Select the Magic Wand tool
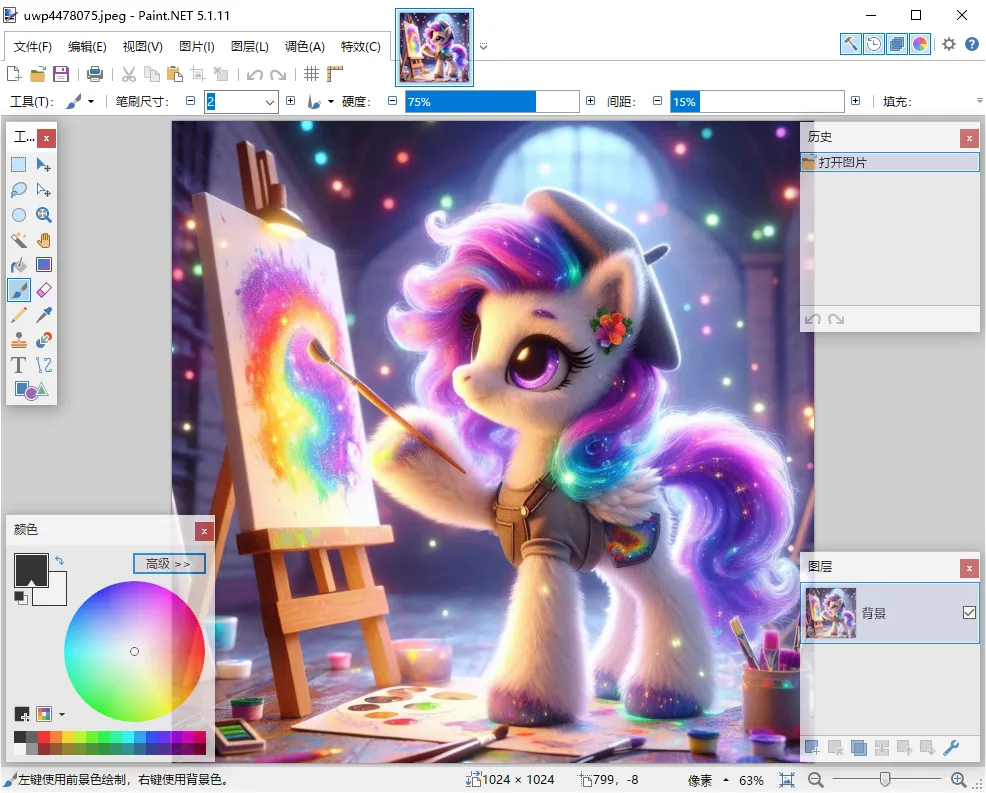 click(19, 240)
